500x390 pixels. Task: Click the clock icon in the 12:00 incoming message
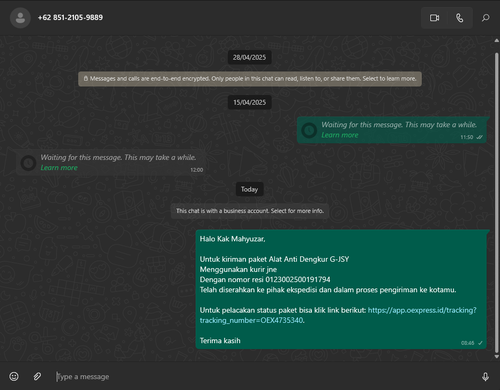pyautogui.click(x=28, y=163)
